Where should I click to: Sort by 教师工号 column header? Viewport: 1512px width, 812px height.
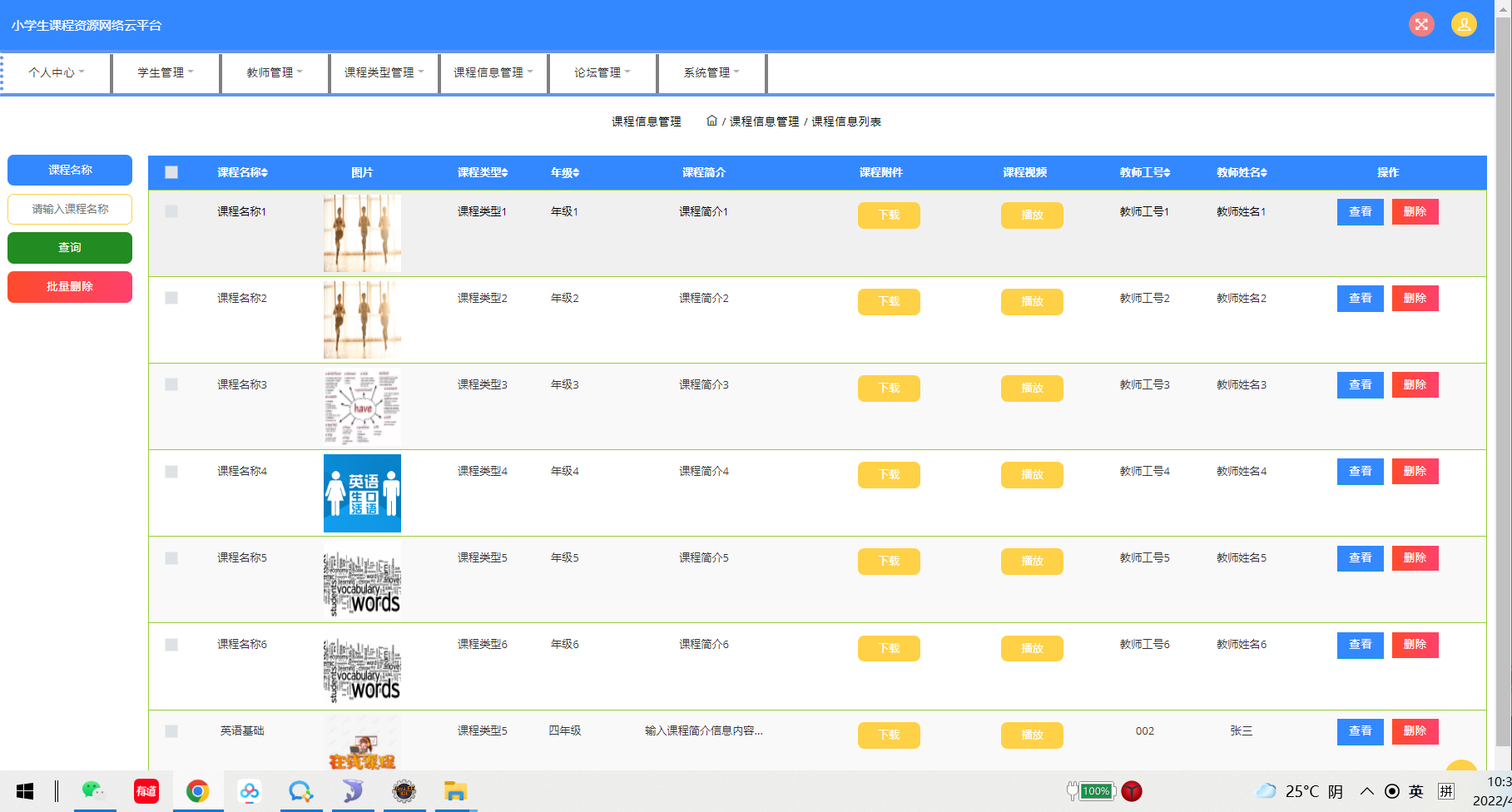tap(1144, 172)
